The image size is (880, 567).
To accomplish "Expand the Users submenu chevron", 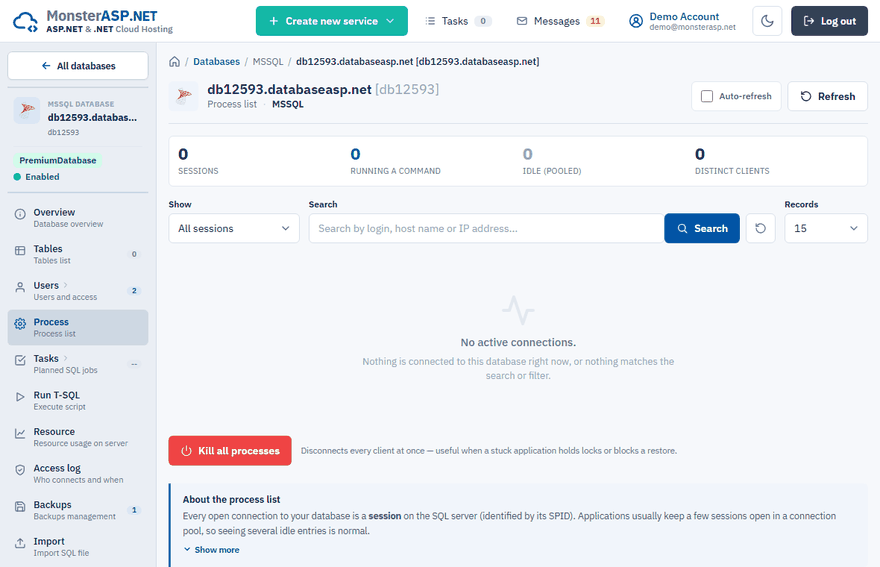I will point(66,285).
